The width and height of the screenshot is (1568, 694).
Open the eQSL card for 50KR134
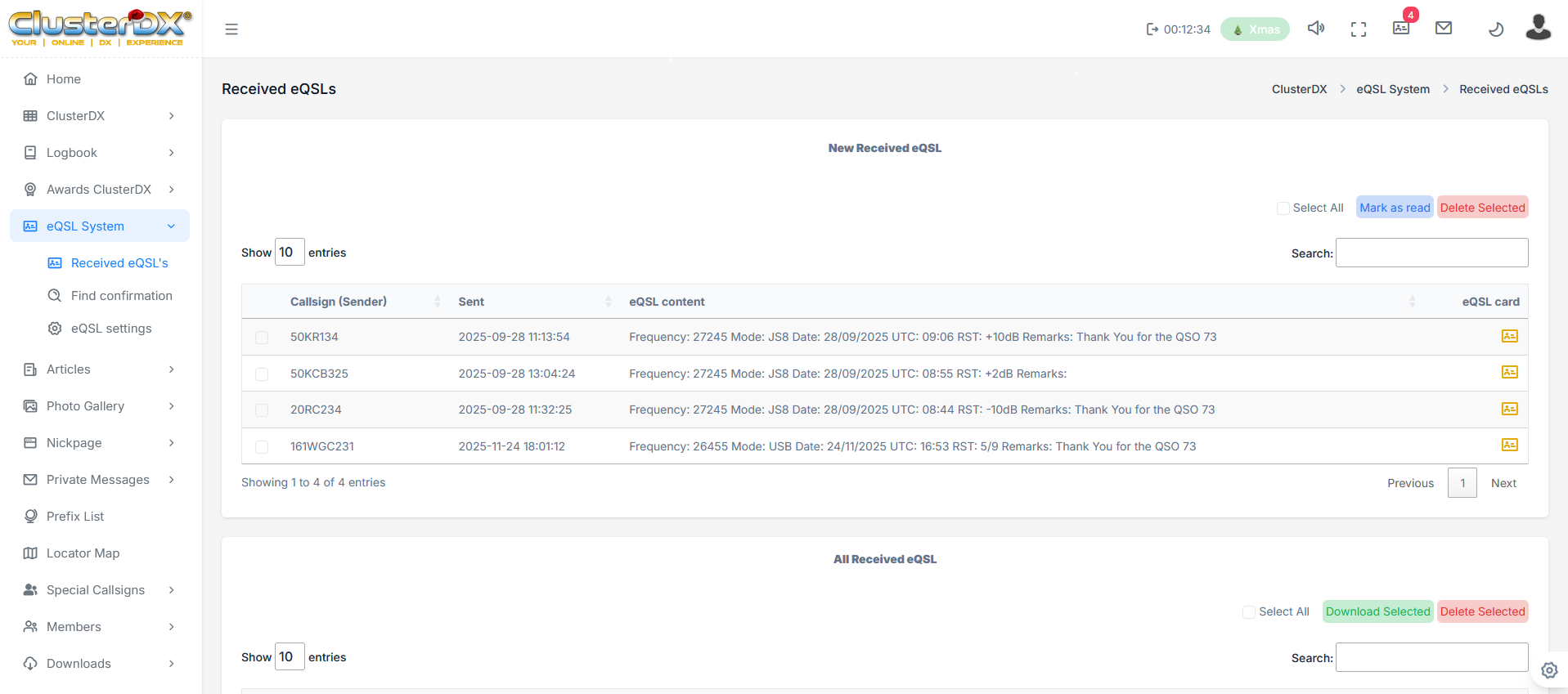click(1509, 336)
